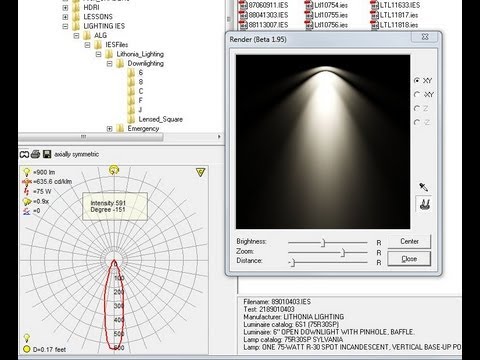Image resolution: width=480 pixels, height=360 pixels.
Task: Click the yellow bulb at top of polar chart
Action: 114,170
